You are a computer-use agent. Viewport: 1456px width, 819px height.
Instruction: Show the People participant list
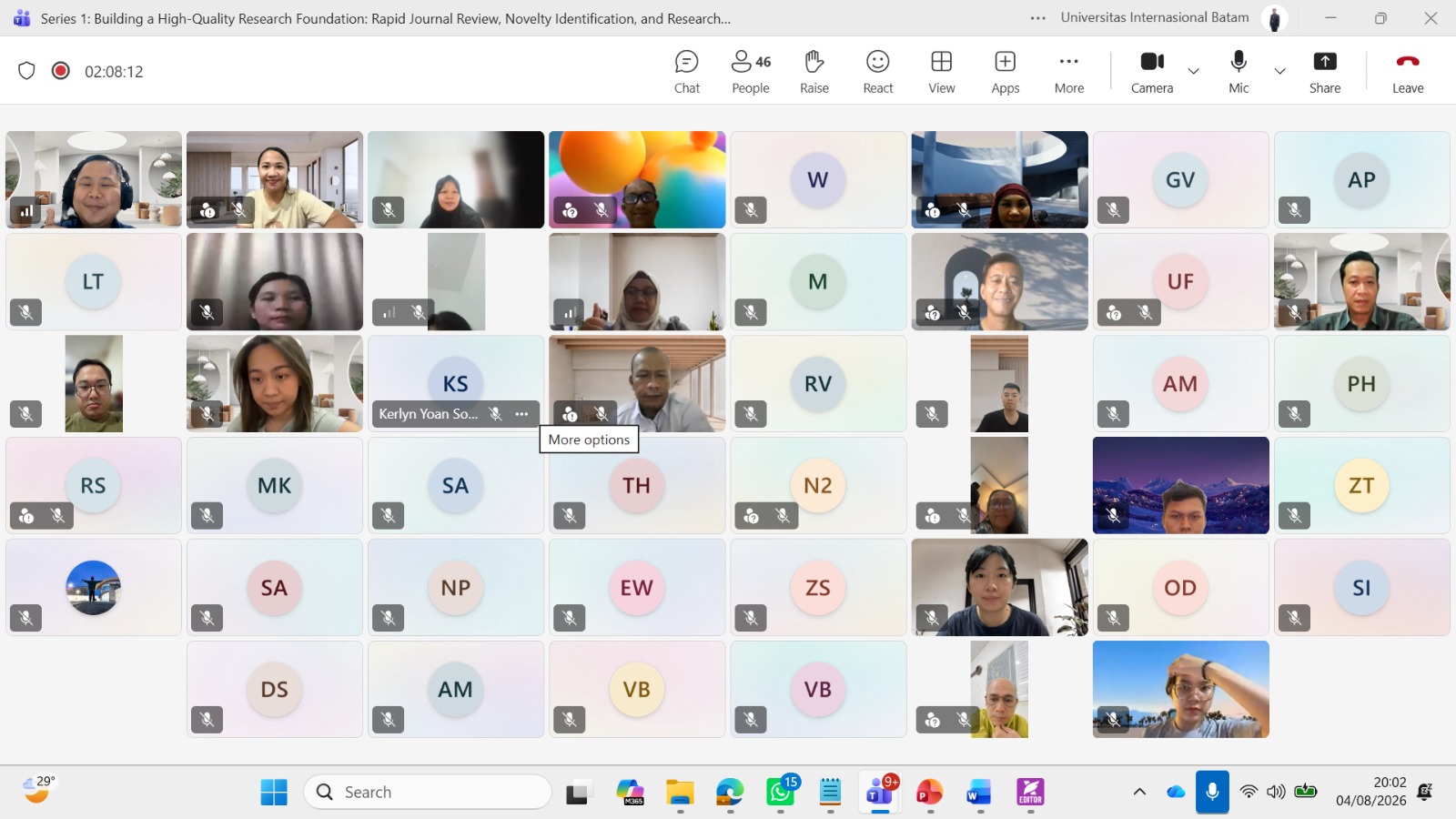[751, 72]
